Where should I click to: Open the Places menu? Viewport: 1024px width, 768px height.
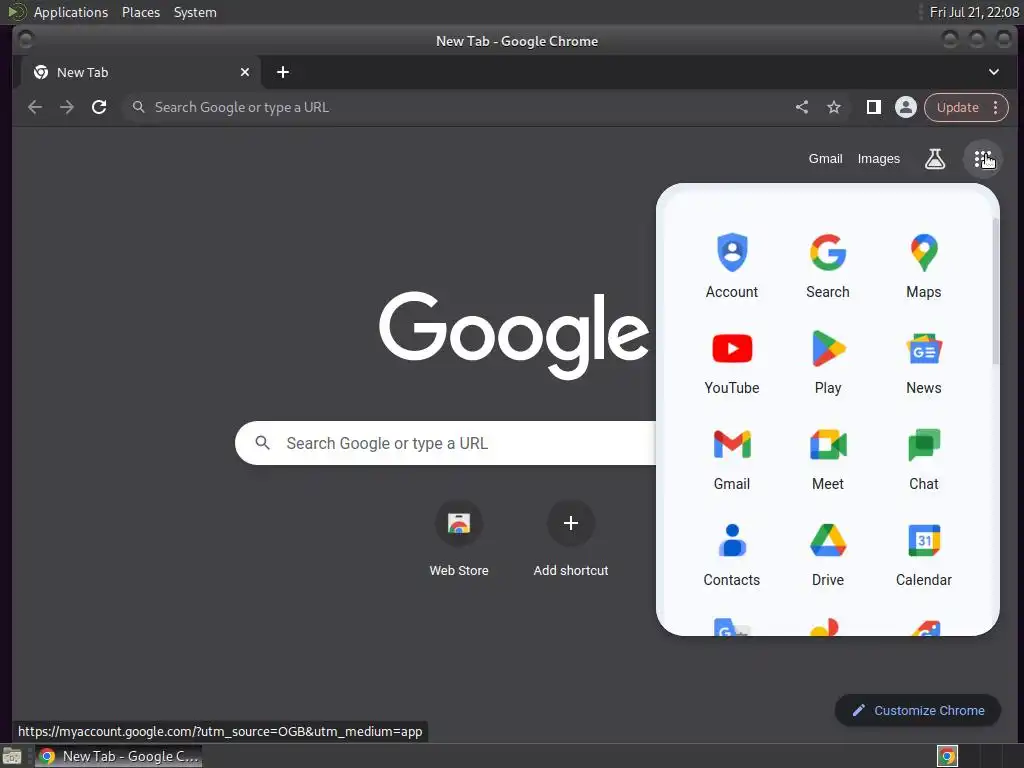pos(141,12)
